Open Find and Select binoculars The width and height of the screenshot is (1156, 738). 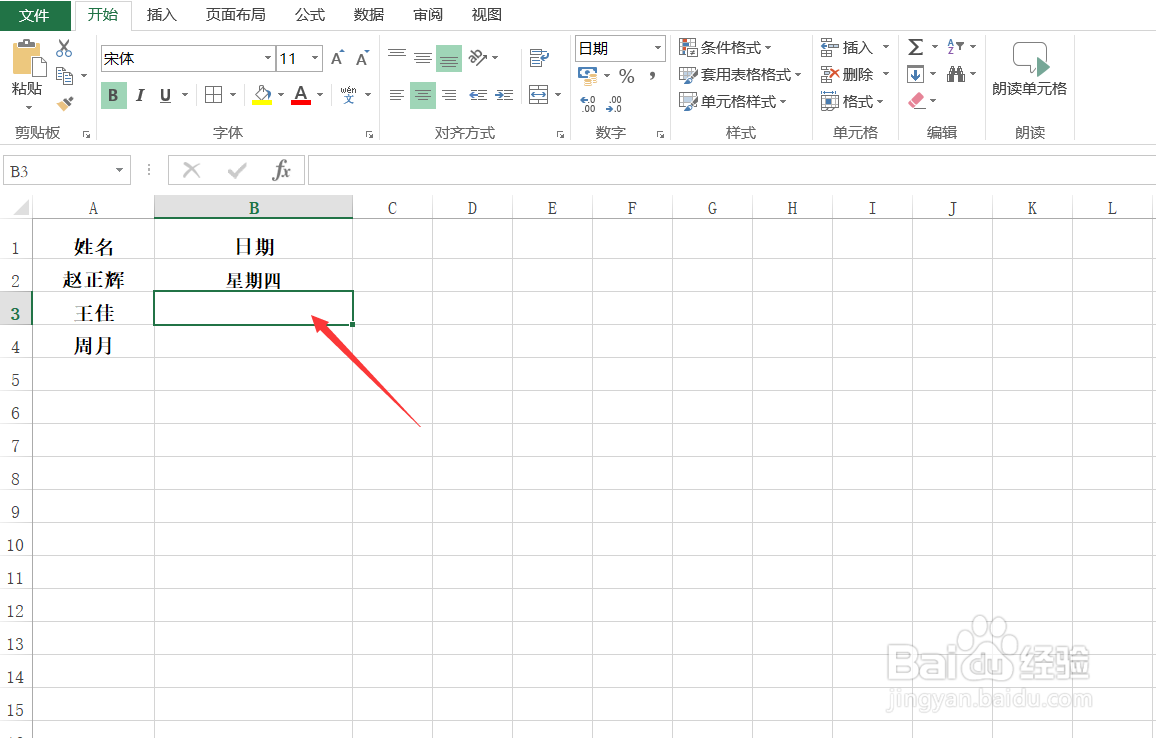(956, 74)
